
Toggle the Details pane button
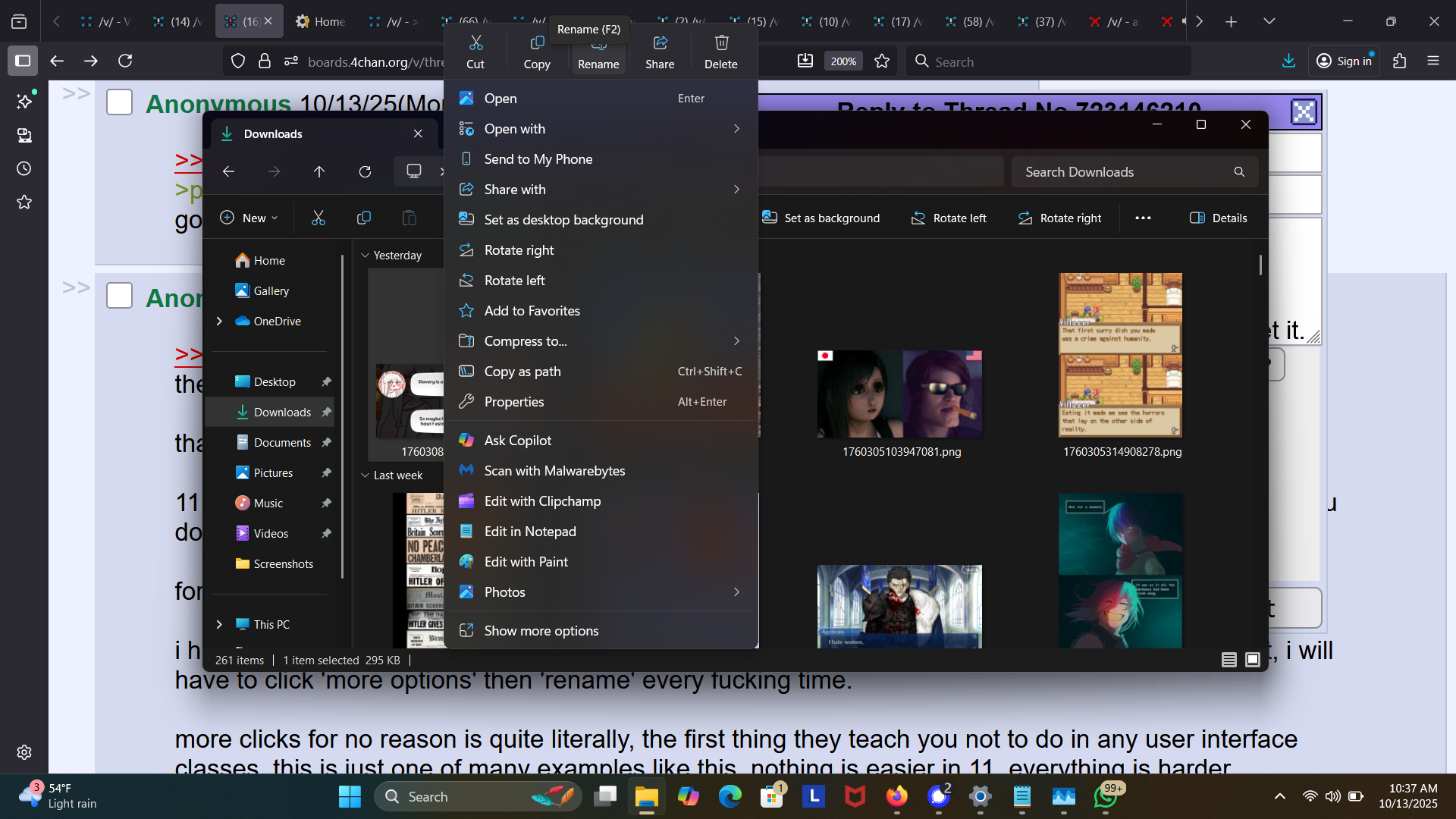point(1218,218)
